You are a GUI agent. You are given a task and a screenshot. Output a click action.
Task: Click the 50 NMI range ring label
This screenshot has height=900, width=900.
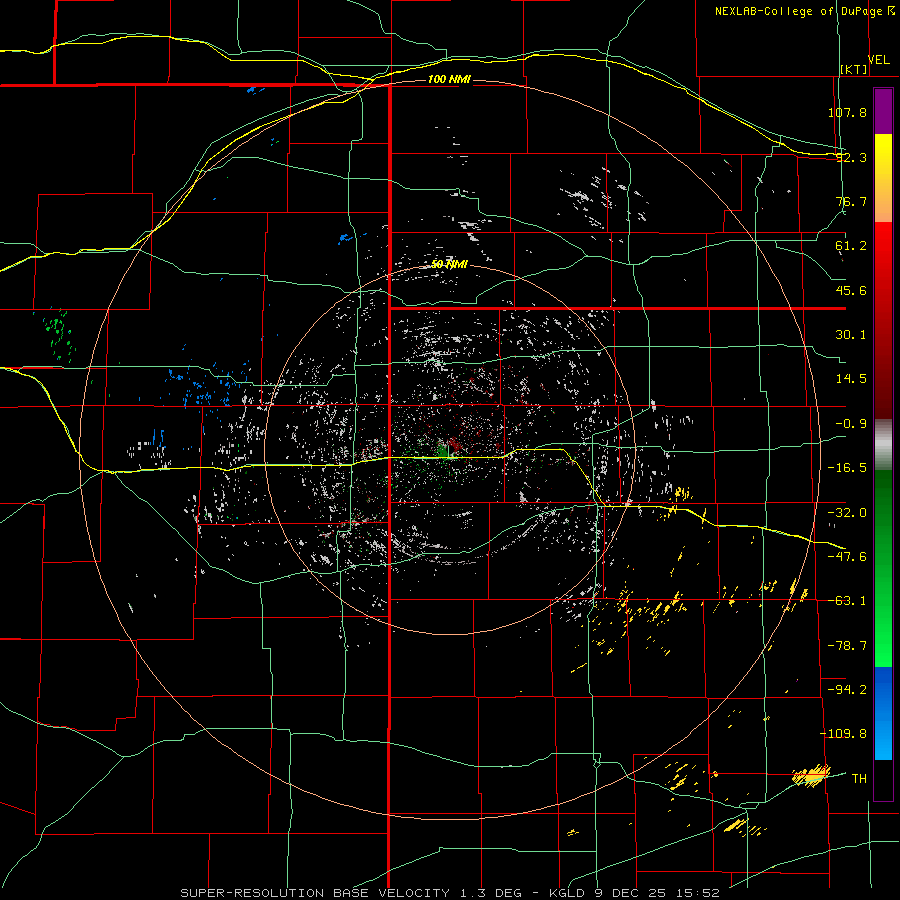point(449,265)
